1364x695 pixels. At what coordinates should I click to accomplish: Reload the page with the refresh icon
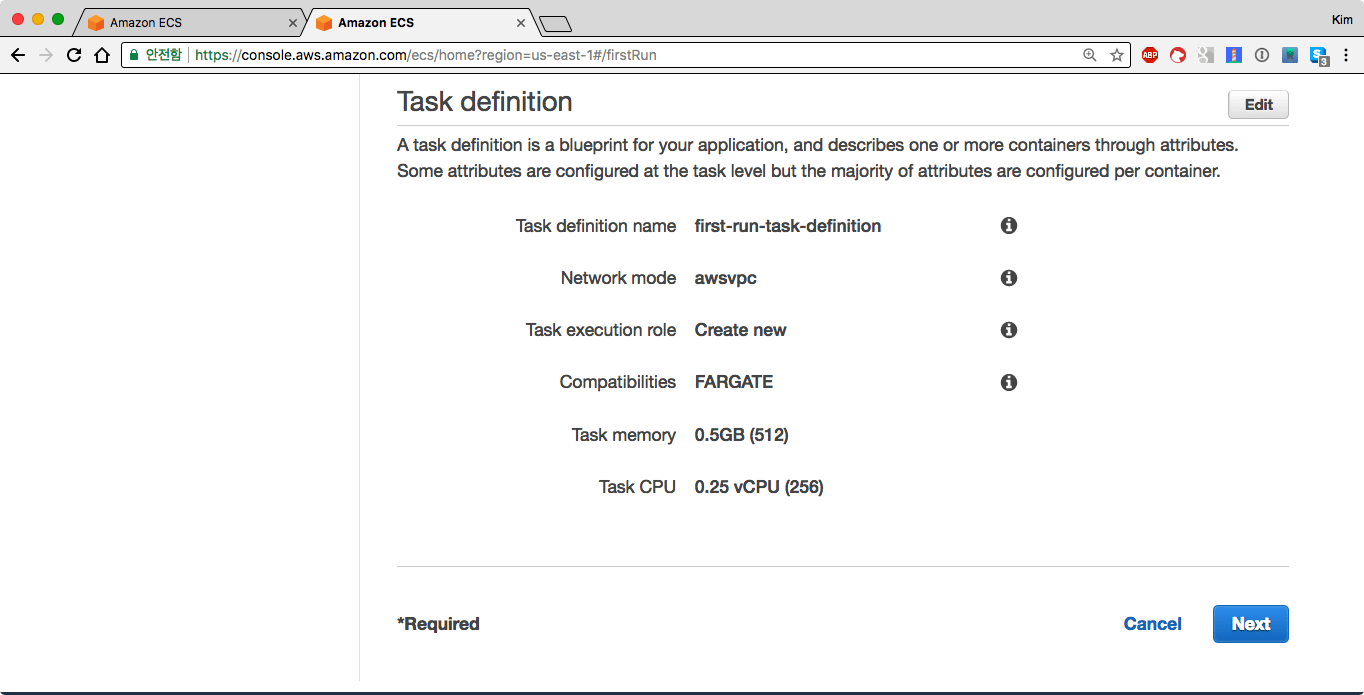[x=74, y=55]
